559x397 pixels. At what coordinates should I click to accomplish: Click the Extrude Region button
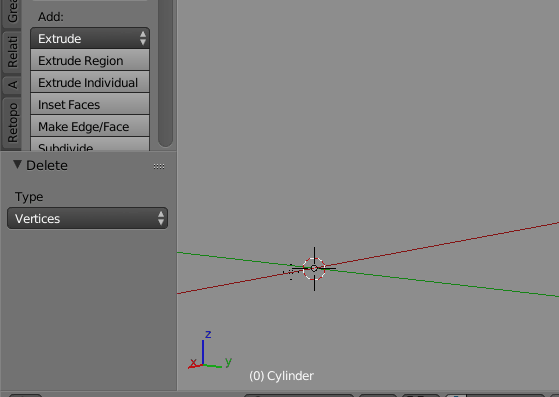[90, 60]
